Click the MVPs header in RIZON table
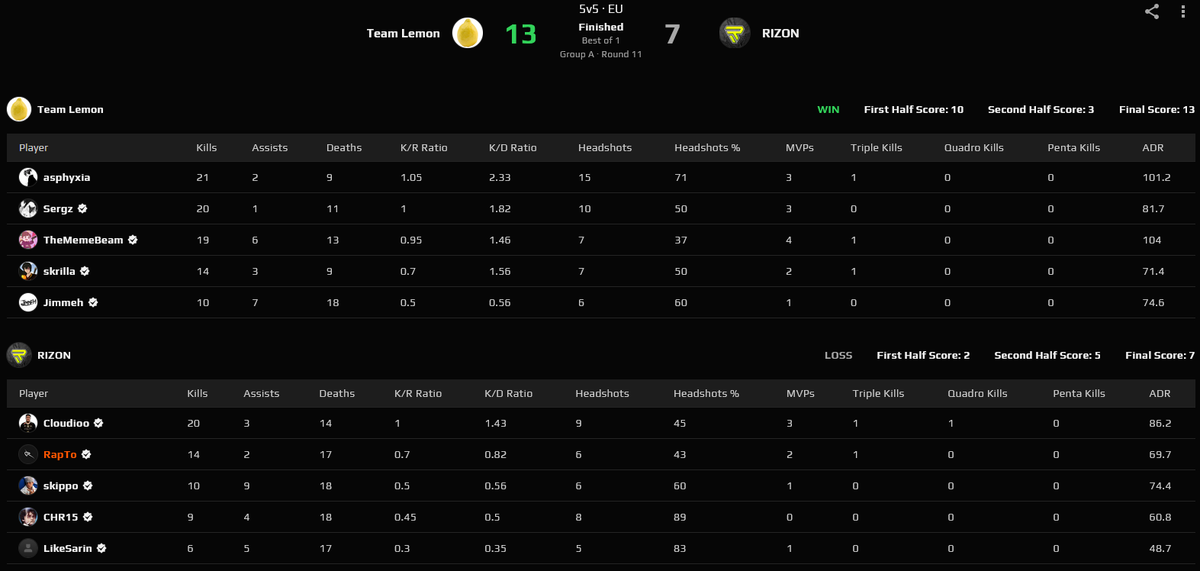This screenshot has height=571, width=1200. tap(800, 393)
